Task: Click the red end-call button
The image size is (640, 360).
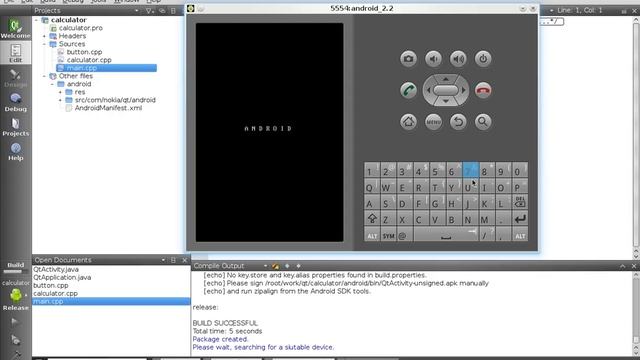Action: pyautogui.click(x=483, y=90)
